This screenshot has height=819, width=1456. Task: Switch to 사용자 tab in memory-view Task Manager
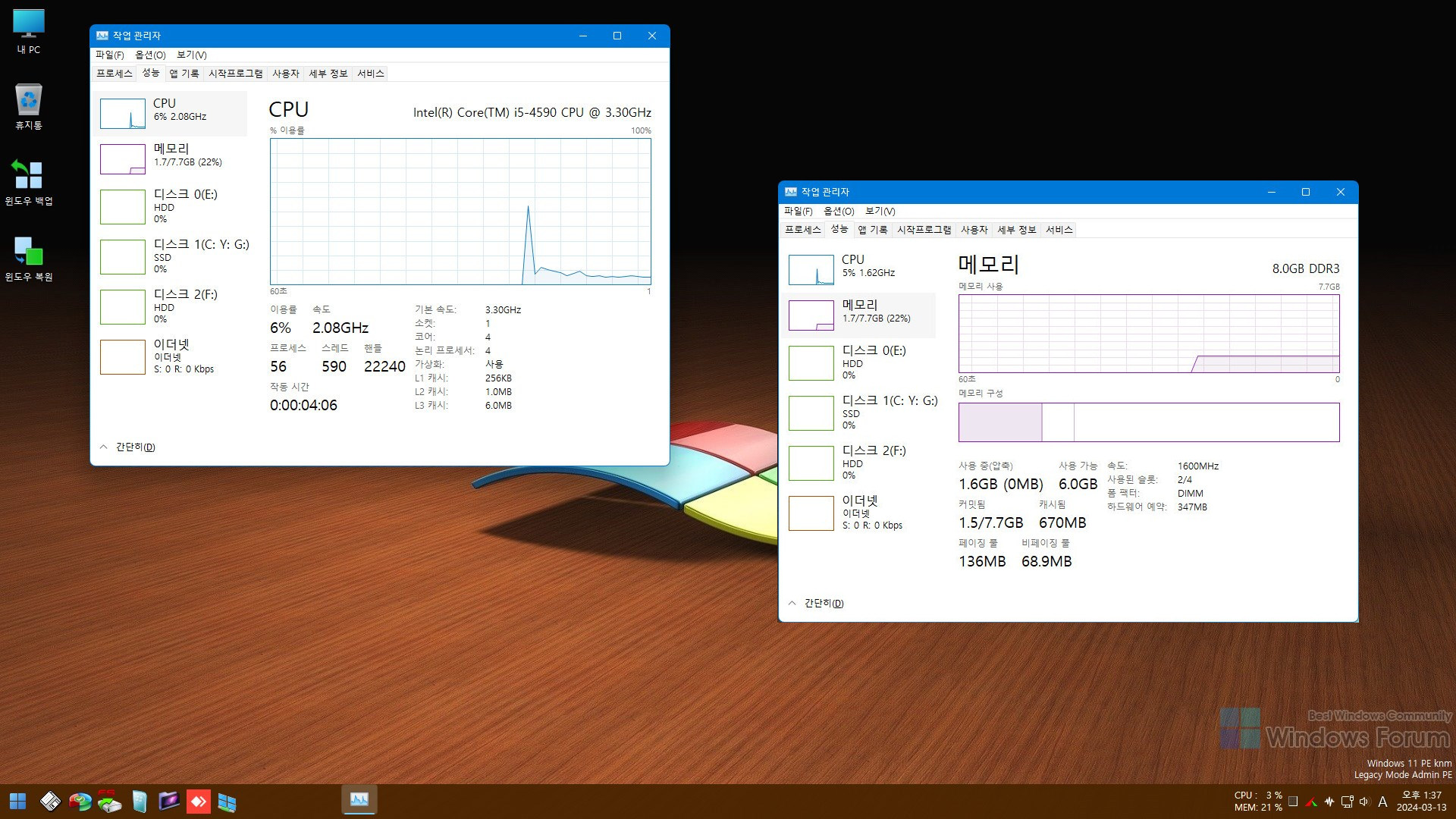(974, 230)
